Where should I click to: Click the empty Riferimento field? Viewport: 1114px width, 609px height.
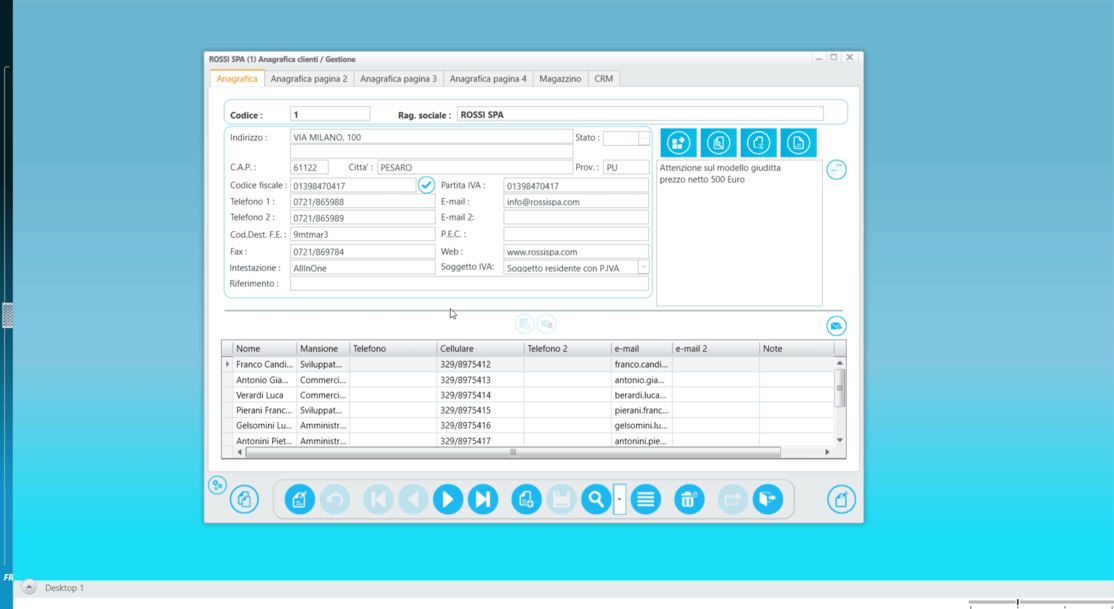click(470, 284)
